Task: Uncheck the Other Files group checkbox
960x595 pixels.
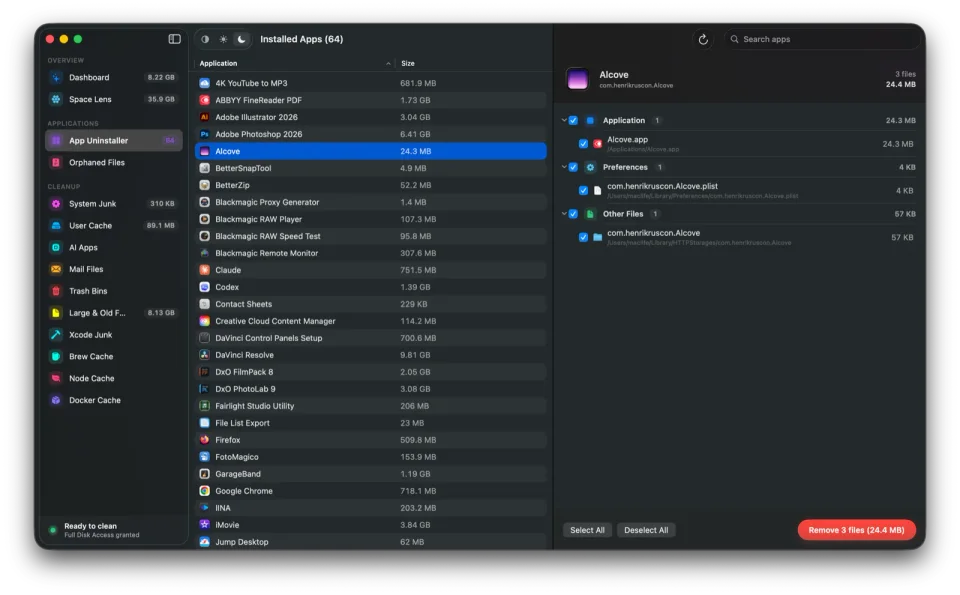Action: point(573,214)
